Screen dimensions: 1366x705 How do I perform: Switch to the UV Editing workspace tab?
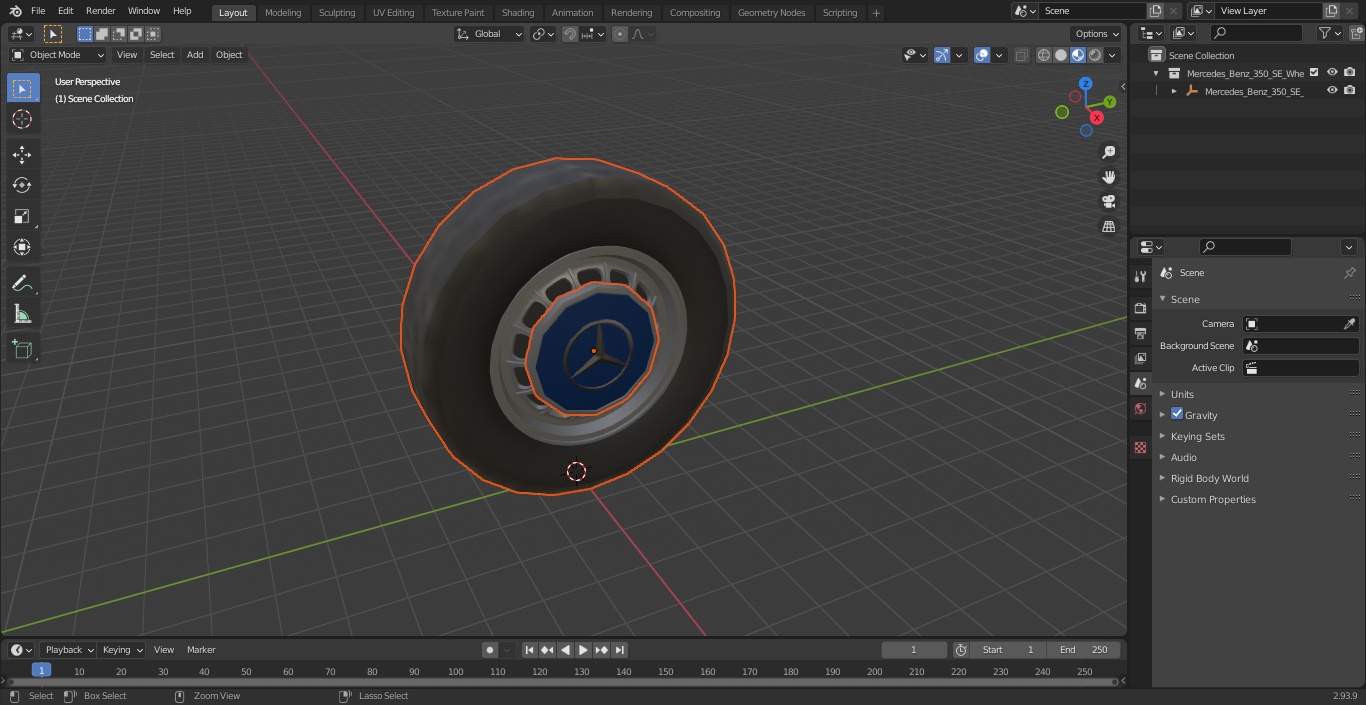[393, 13]
